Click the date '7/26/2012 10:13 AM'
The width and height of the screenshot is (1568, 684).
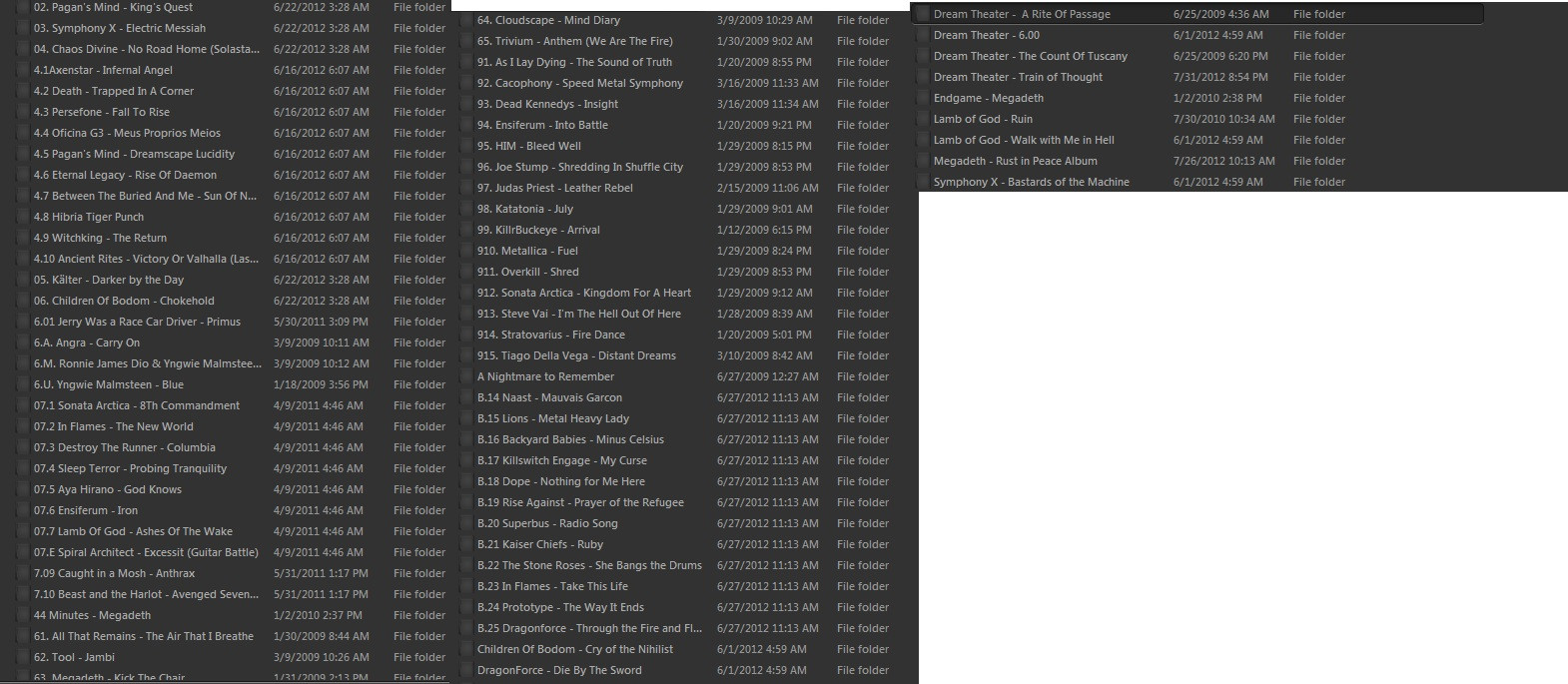(x=1224, y=161)
